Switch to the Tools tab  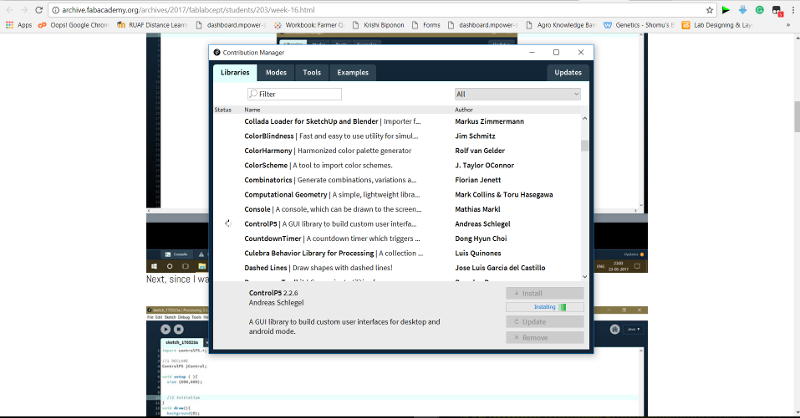click(x=312, y=72)
